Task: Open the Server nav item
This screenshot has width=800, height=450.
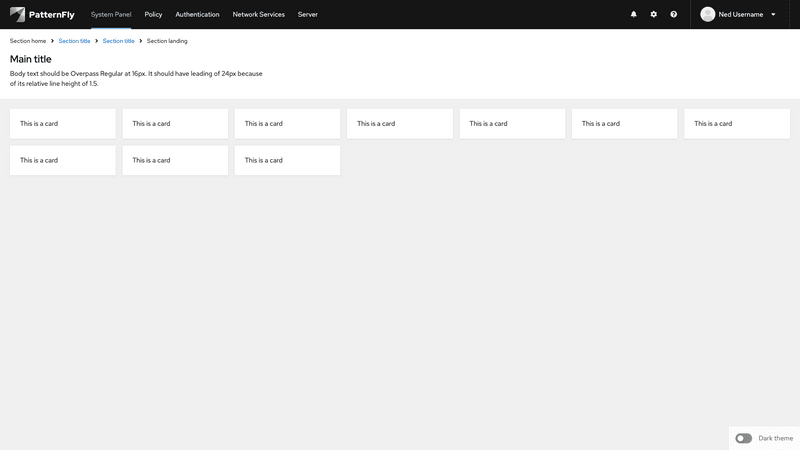Action: pos(308,15)
